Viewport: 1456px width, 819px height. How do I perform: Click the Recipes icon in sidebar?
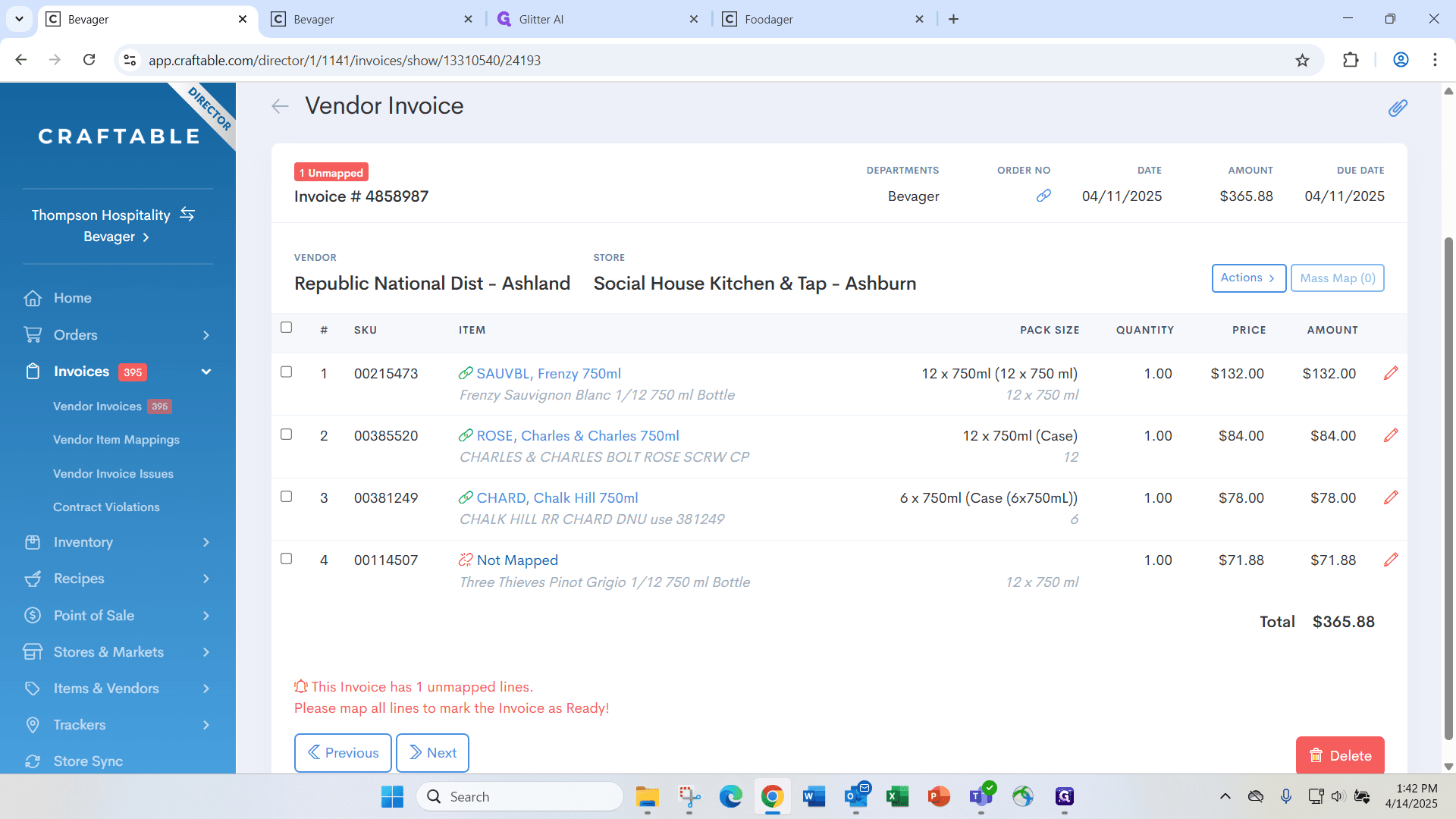33,579
